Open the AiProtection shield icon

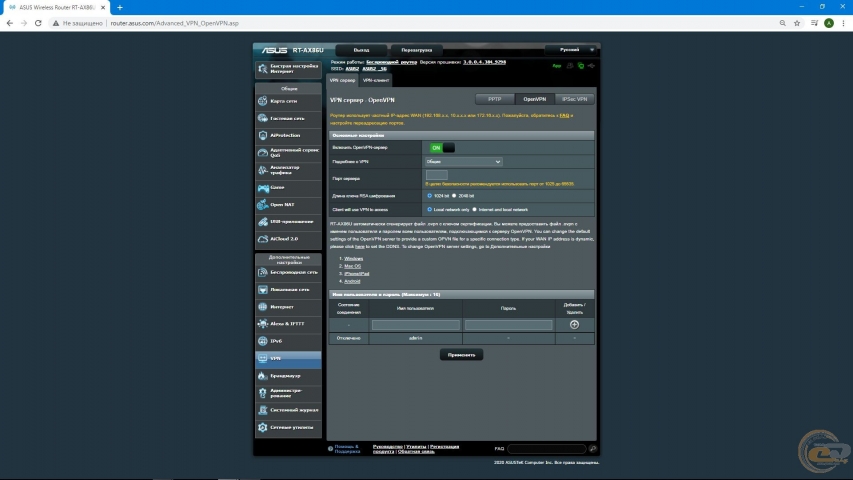point(263,135)
